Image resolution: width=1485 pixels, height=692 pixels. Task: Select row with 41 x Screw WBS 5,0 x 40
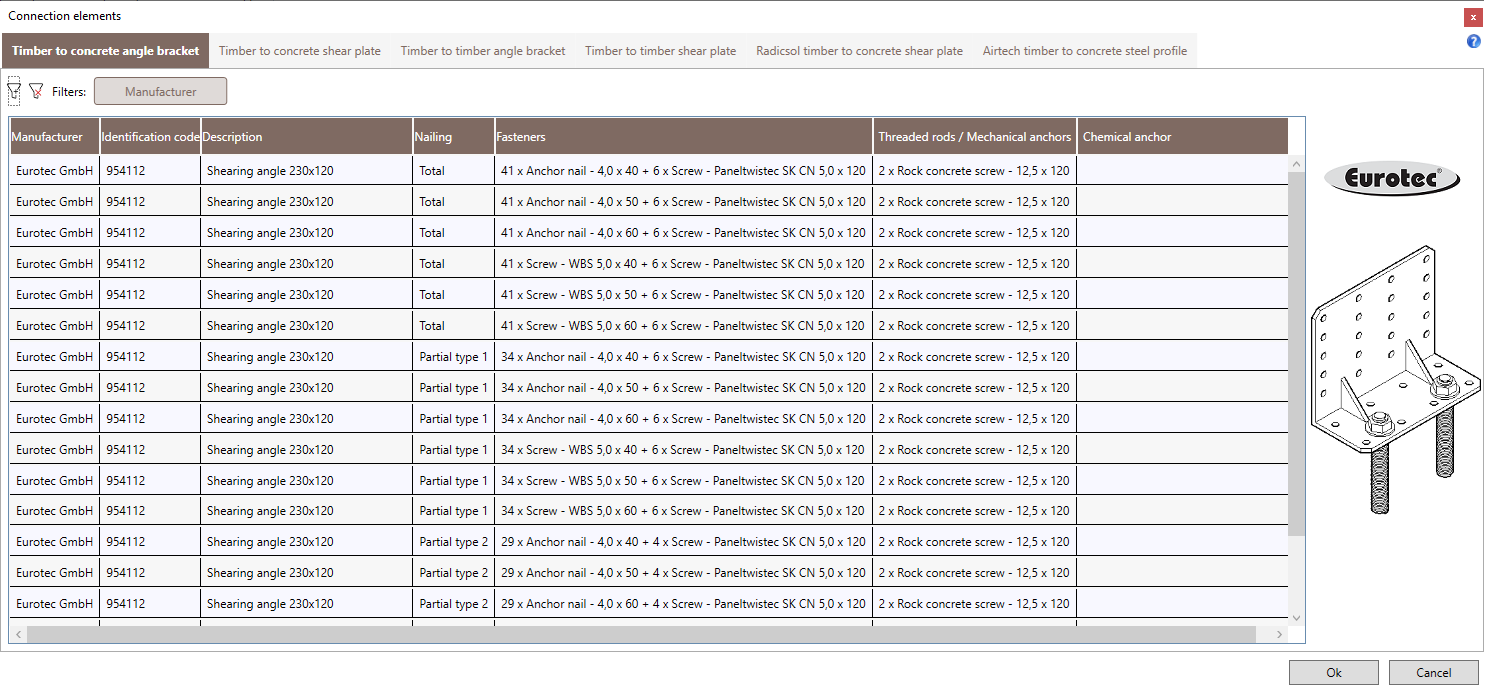click(649, 264)
